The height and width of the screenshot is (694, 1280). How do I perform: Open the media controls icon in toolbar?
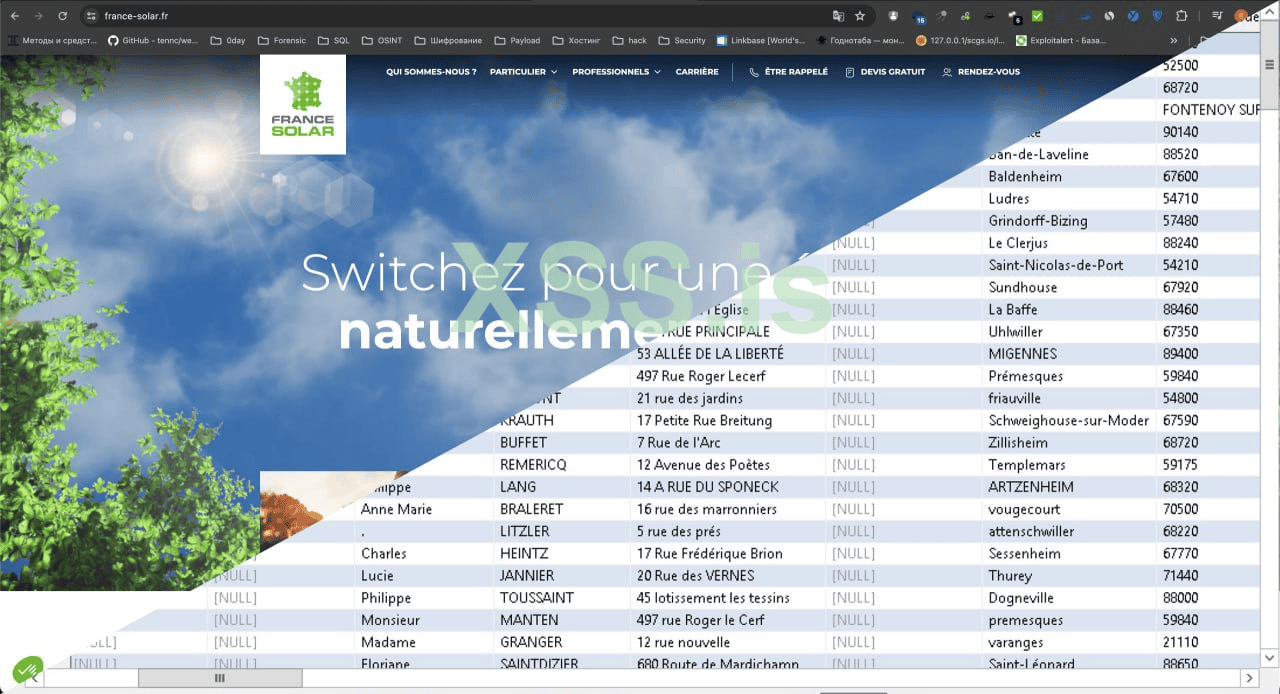tap(1217, 16)
